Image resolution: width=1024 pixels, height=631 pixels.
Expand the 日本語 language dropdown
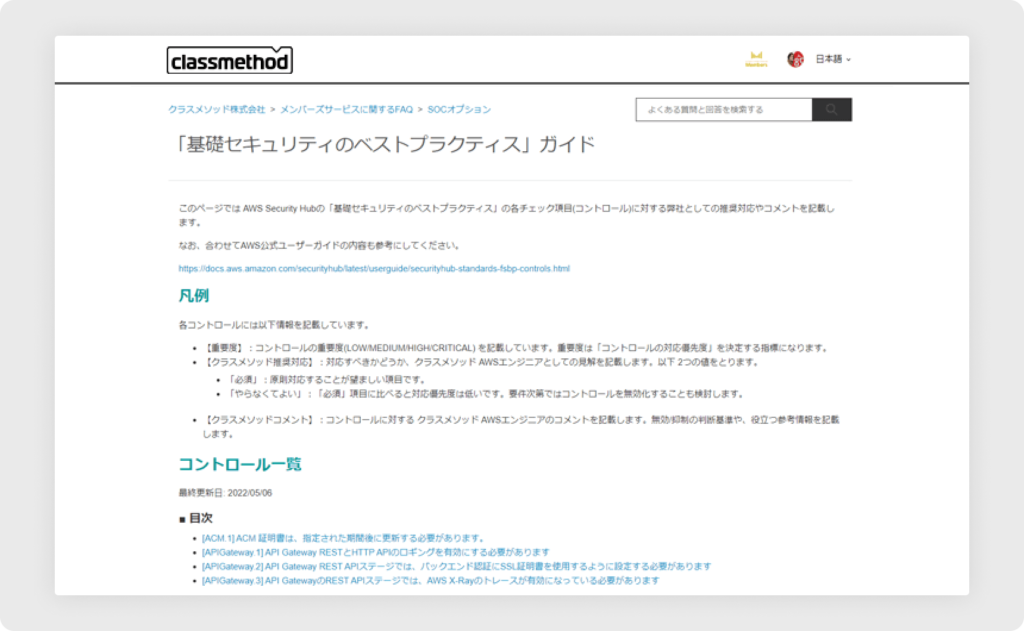click(832, 60)
